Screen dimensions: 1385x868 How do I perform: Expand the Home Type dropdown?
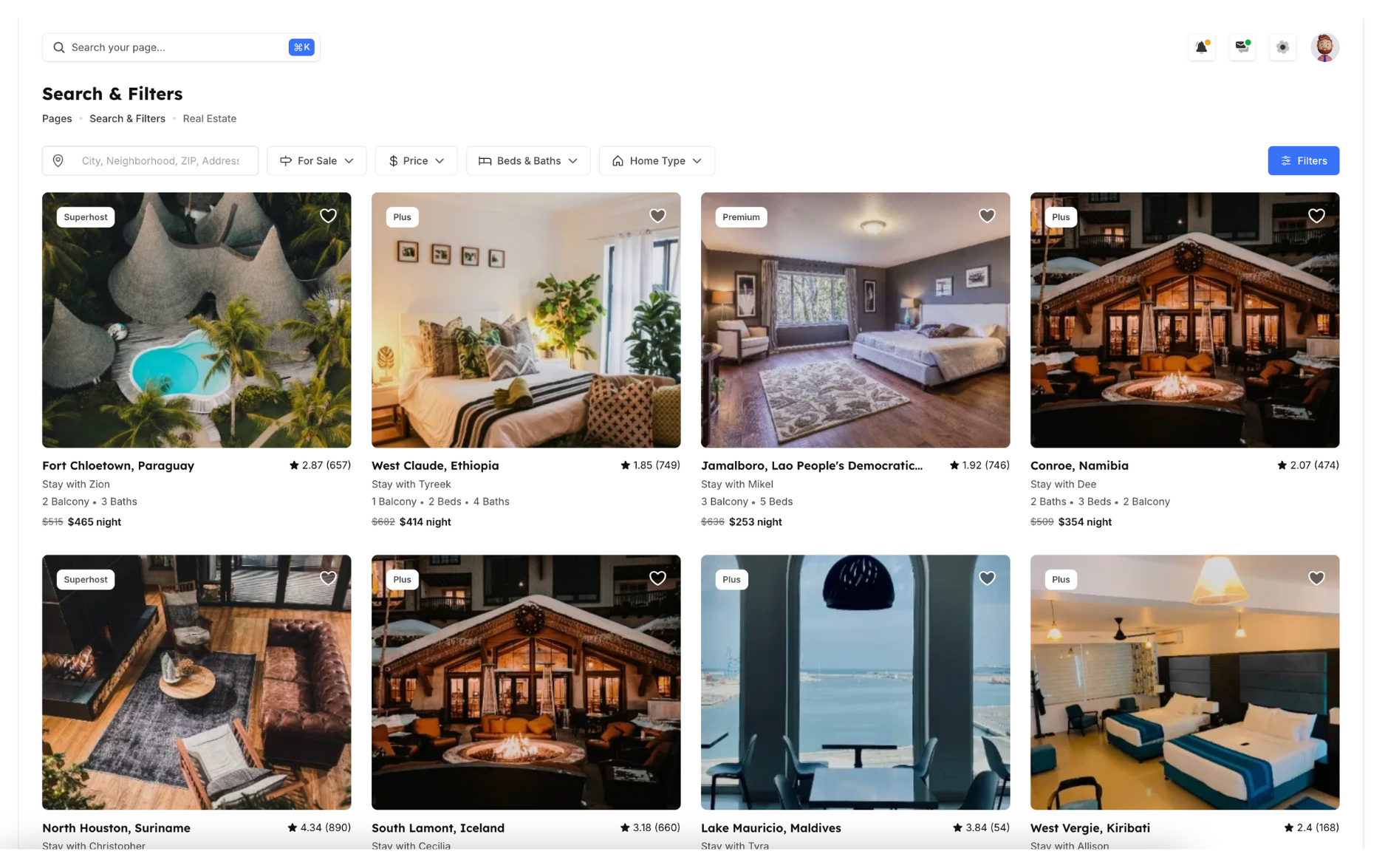click(x=657, y=160)
